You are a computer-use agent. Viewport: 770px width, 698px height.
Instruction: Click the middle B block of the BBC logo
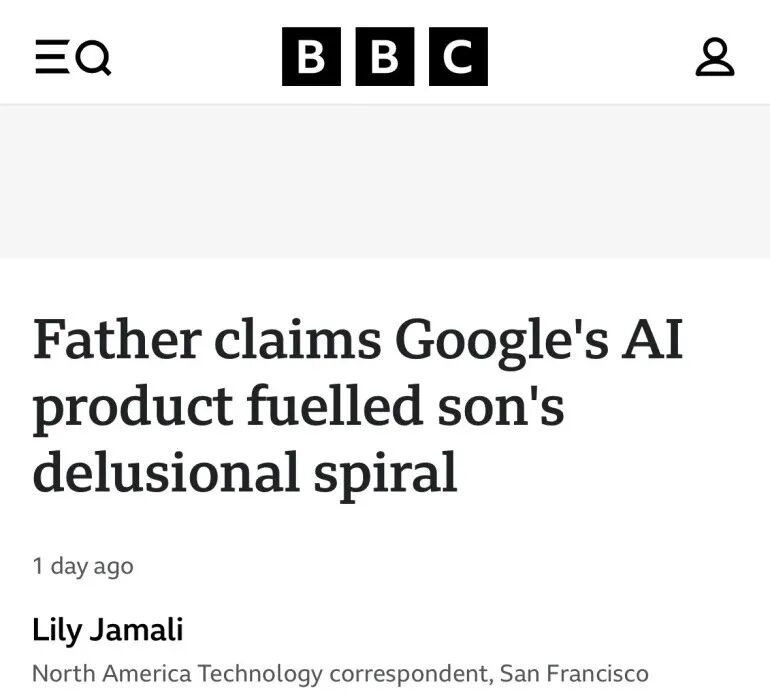[385, 57]
